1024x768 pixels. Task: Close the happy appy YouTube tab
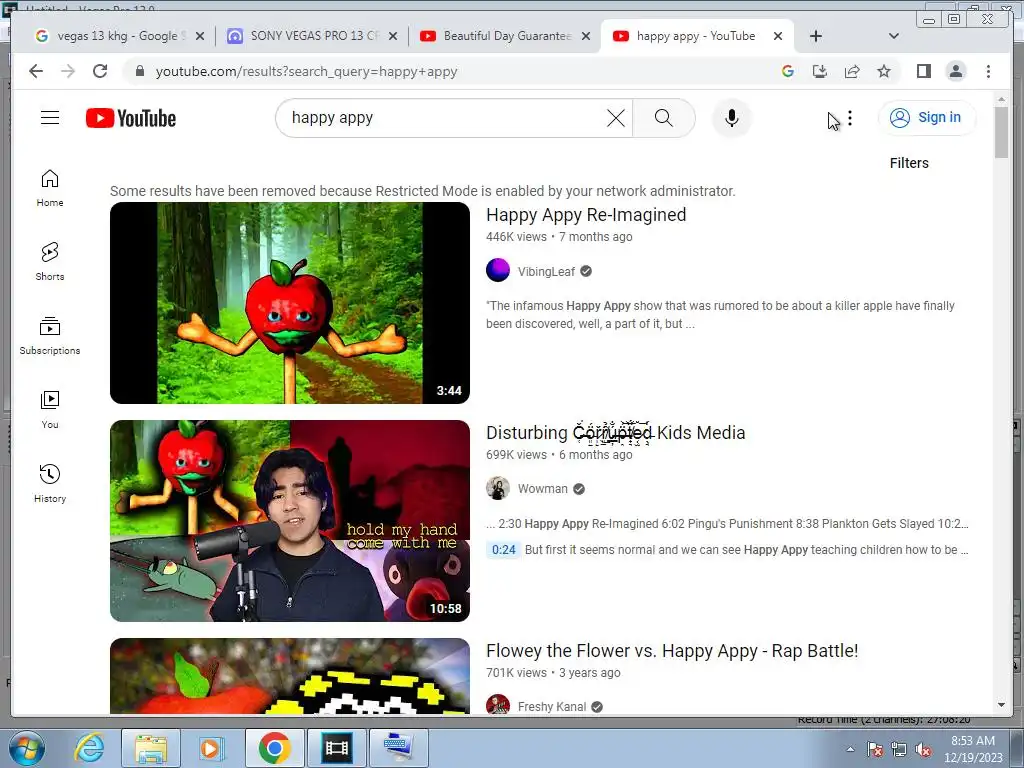pyautogui.click(x=778, y=37)
